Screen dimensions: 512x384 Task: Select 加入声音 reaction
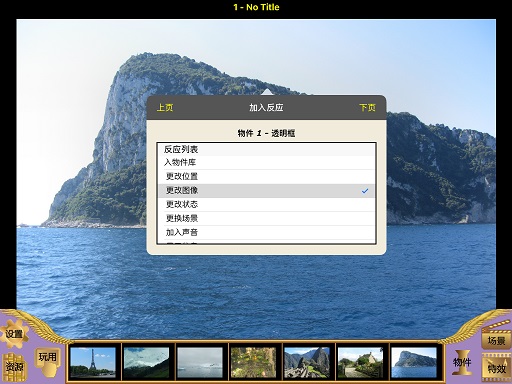tap(266, 232)
